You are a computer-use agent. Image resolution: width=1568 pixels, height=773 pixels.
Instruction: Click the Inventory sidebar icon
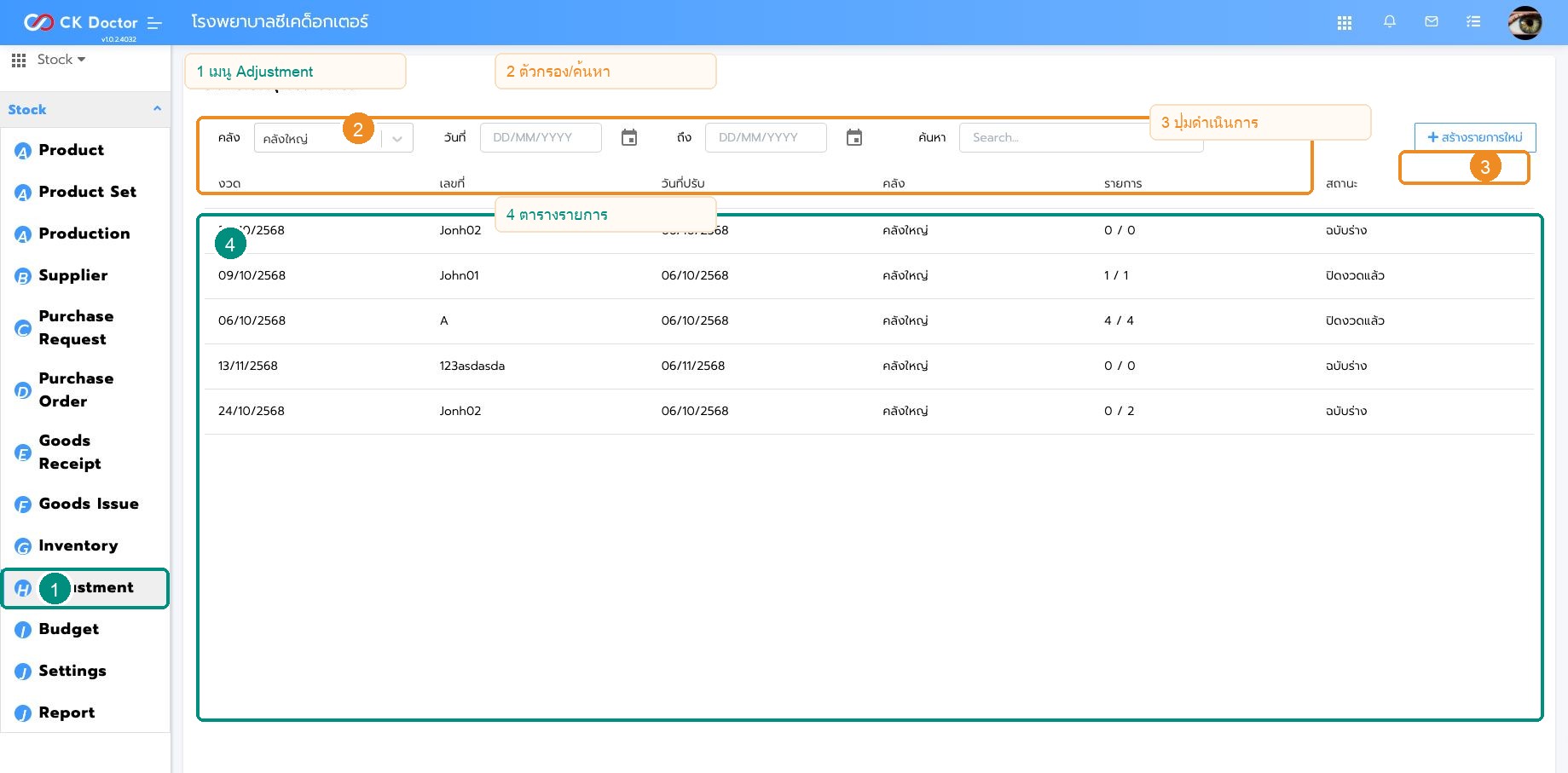tap(23, 547)
